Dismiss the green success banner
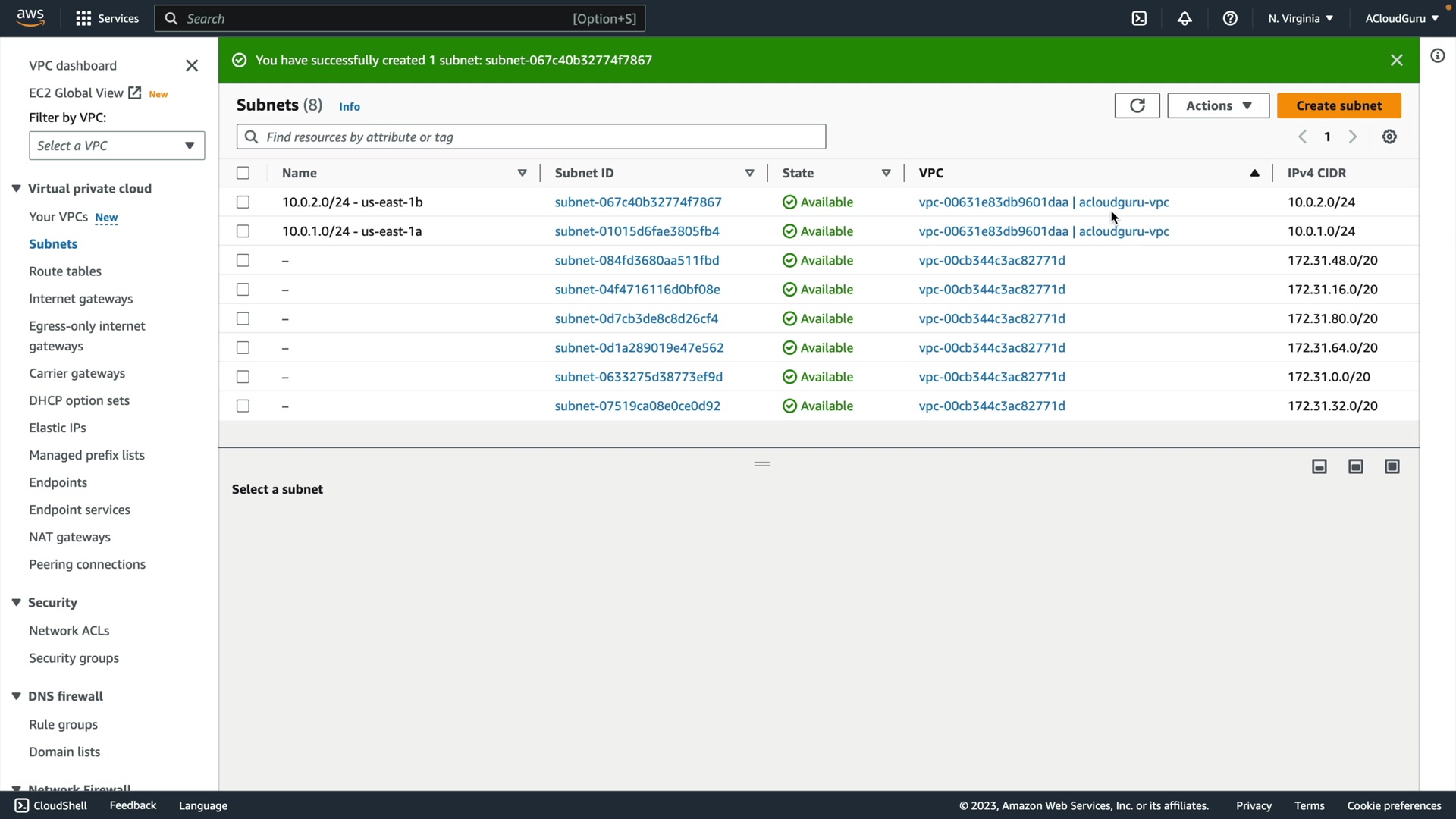Image resolution: width=1456 pixels, height=819 pixels. (1396, 60)
